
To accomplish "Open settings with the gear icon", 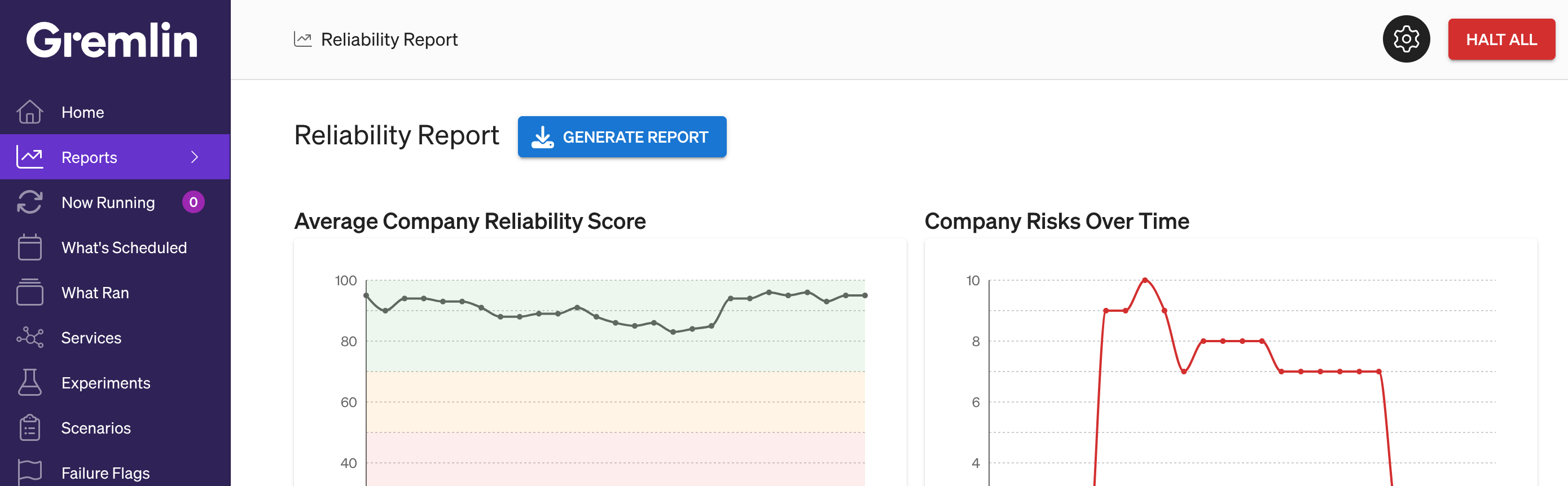I will pyautogui.click(x=1406, y=39).
